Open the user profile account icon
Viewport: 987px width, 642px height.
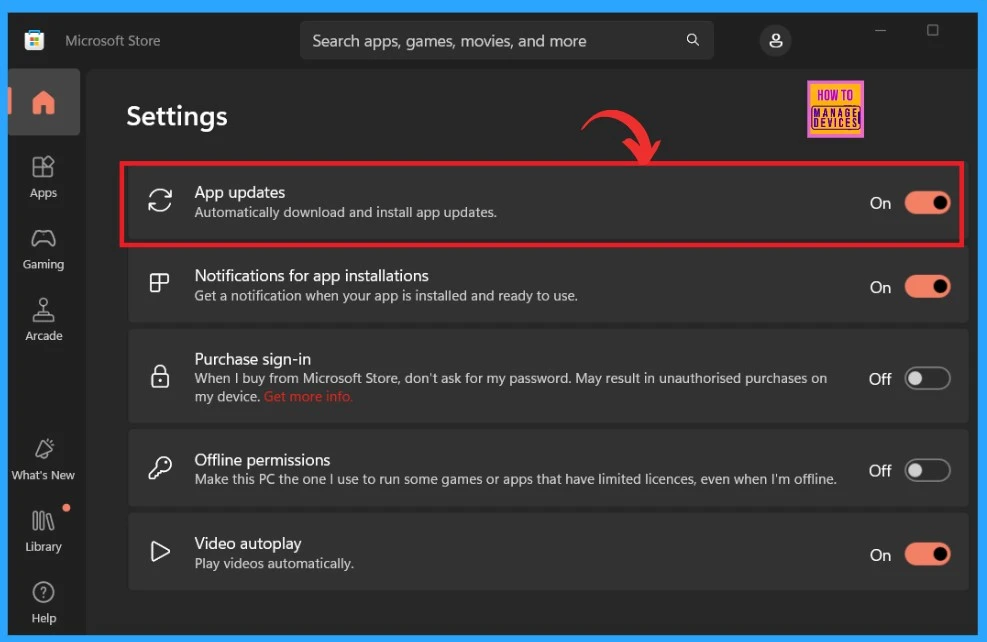(x=776, y=40)
